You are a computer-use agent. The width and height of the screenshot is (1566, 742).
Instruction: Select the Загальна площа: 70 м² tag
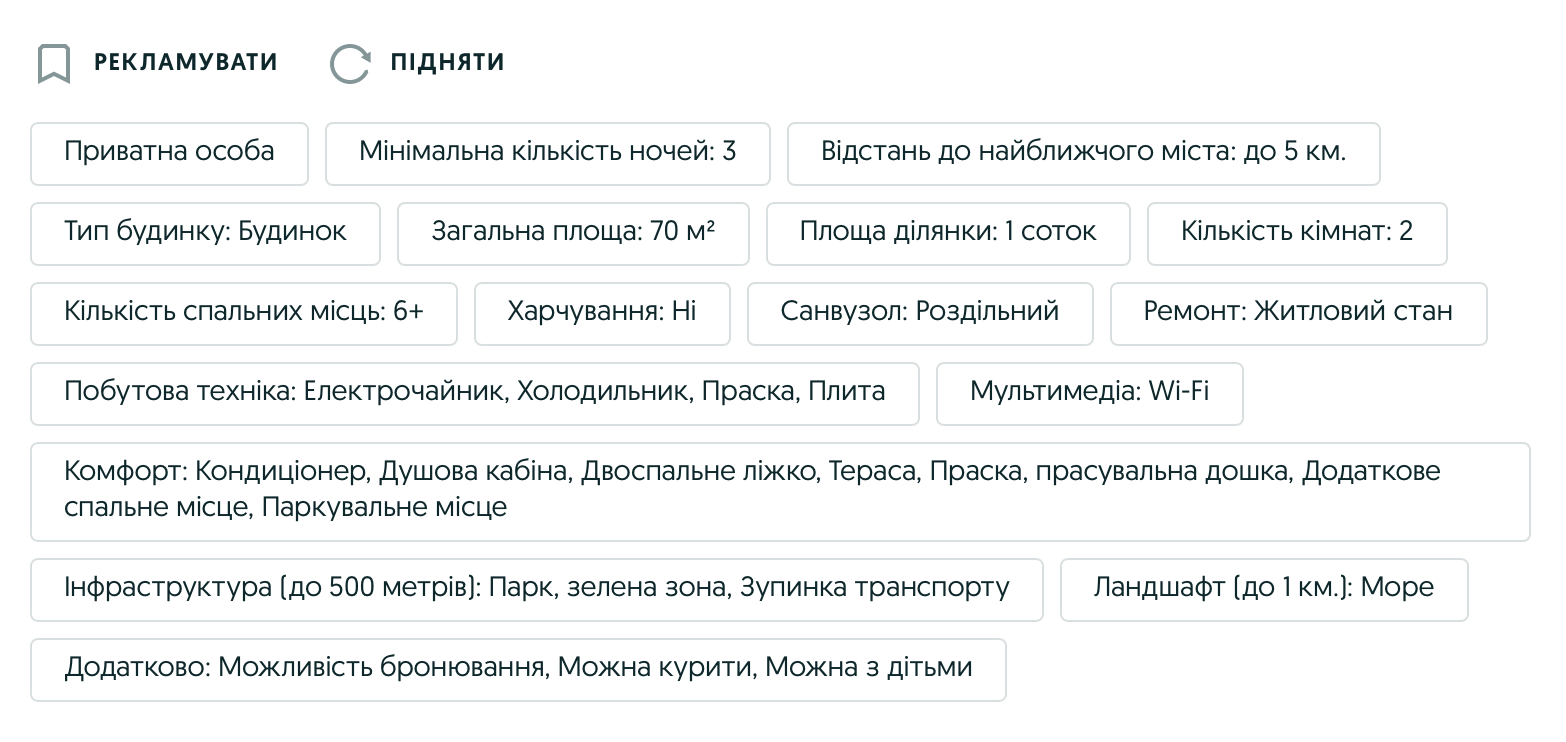573,233
